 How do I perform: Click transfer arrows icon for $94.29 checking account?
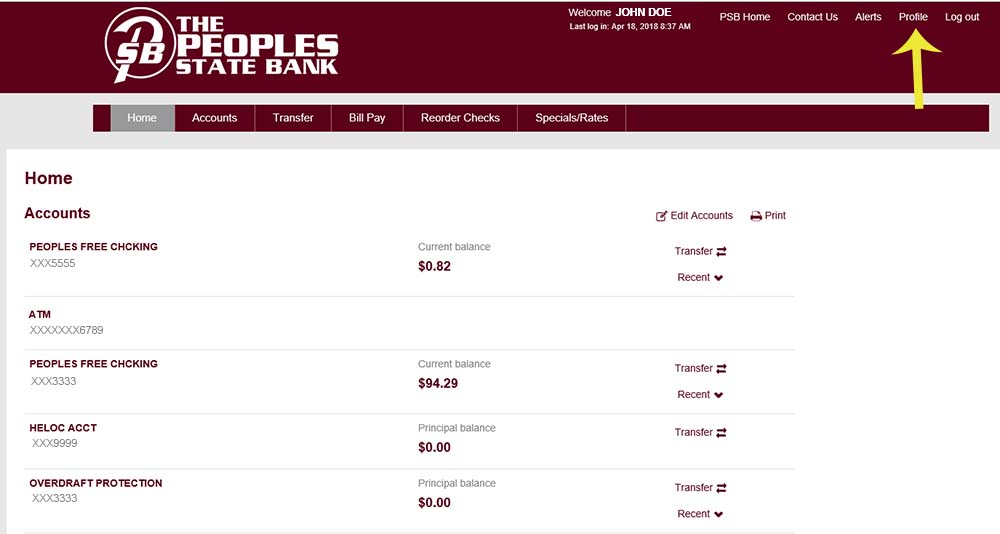721,369
